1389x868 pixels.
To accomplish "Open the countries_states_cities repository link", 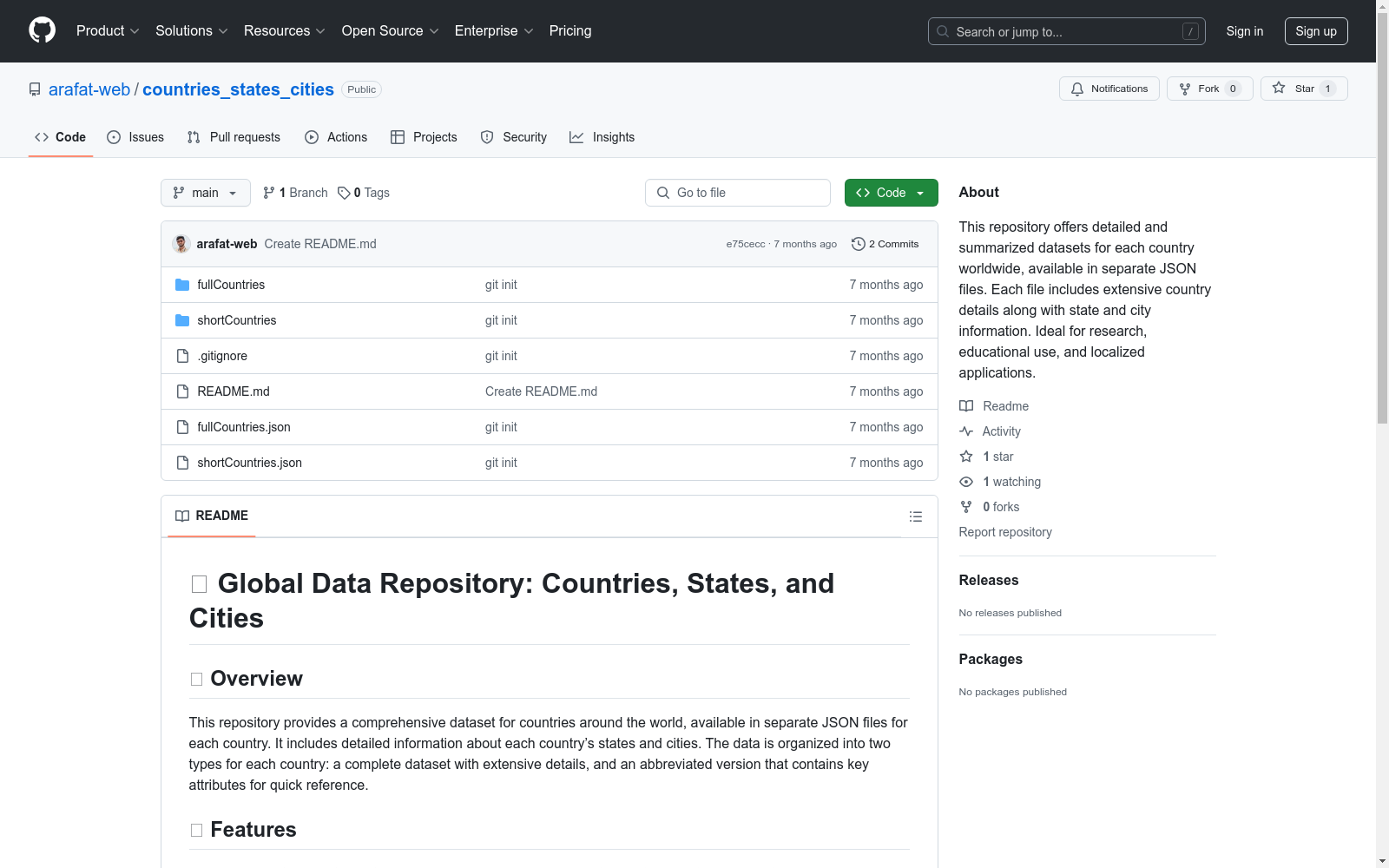I will coord(238,89).
